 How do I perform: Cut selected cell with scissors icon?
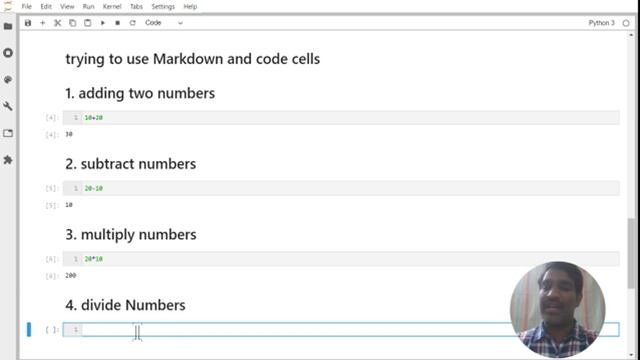pyautogui.click(x=58, y=23)
